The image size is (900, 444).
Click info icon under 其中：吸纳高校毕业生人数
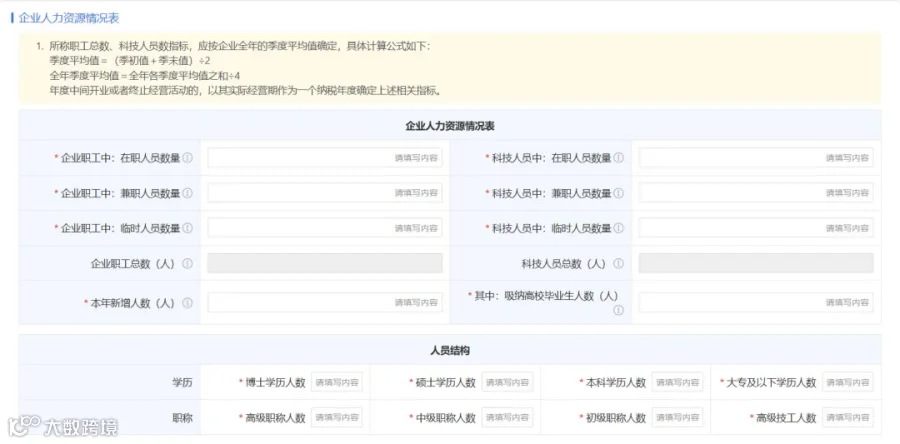pos(618,310)
